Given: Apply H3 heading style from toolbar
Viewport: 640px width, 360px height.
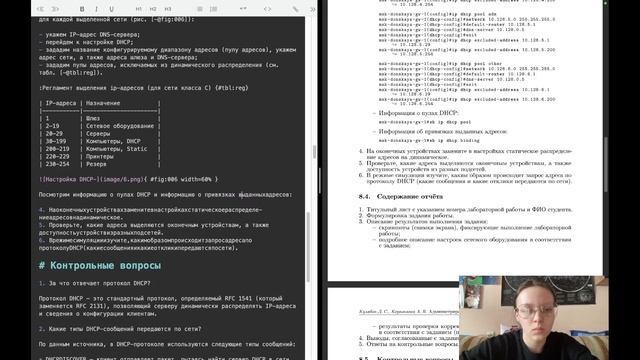Looking at the screenshot, I should 168,9.
